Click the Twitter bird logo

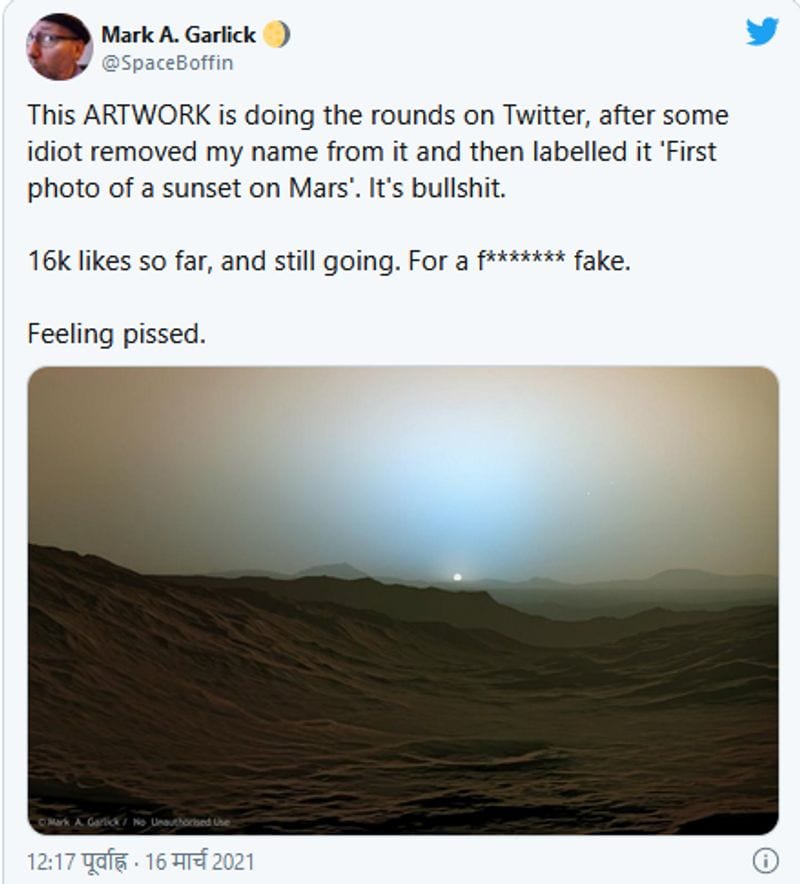762,32
